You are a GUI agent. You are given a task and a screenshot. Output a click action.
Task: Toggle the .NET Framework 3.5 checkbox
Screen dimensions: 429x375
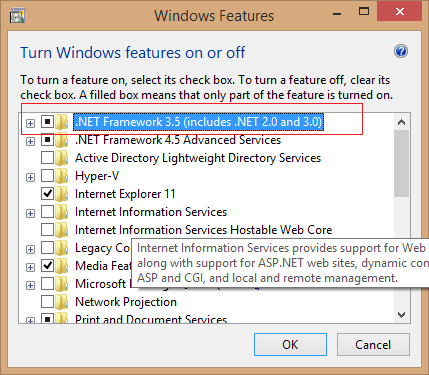click(x=47, y=122)
